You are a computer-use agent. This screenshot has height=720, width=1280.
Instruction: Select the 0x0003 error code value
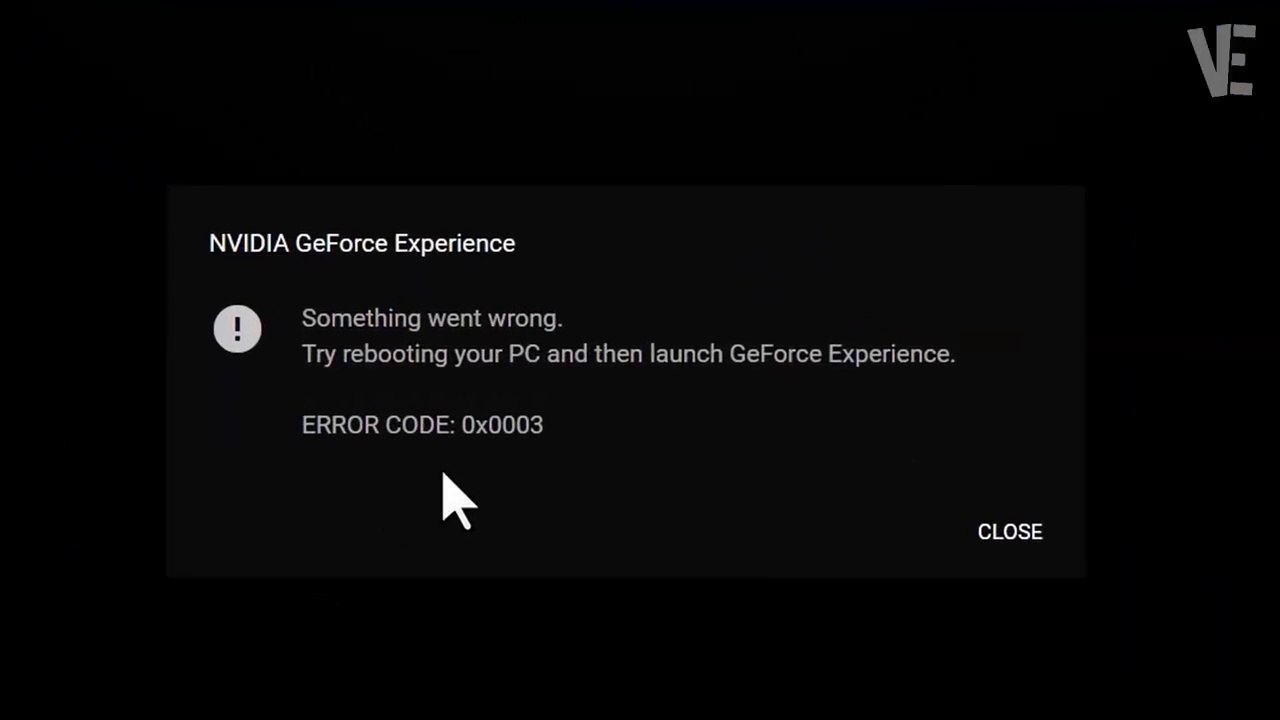pyautogui.click(x=502, y=425)
